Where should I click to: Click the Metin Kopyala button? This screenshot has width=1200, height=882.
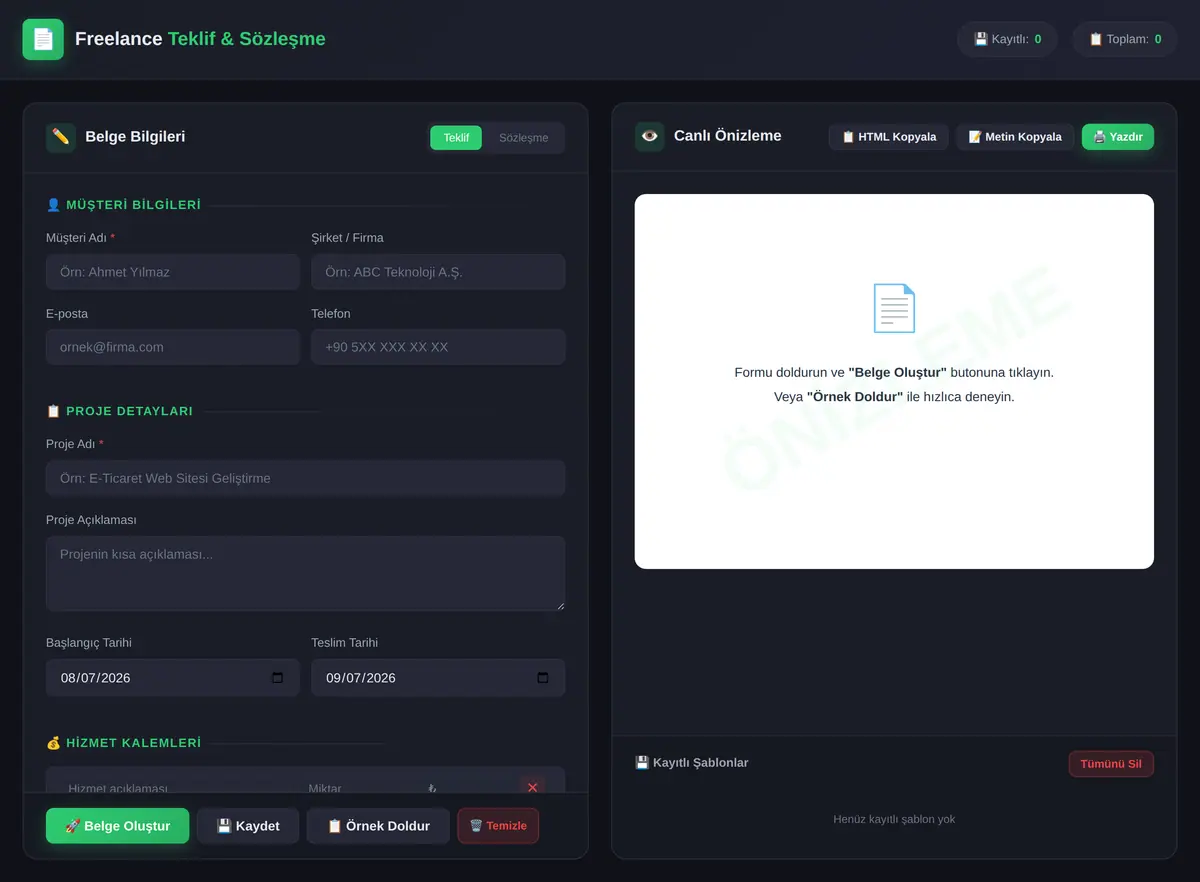click(1015, 137)
